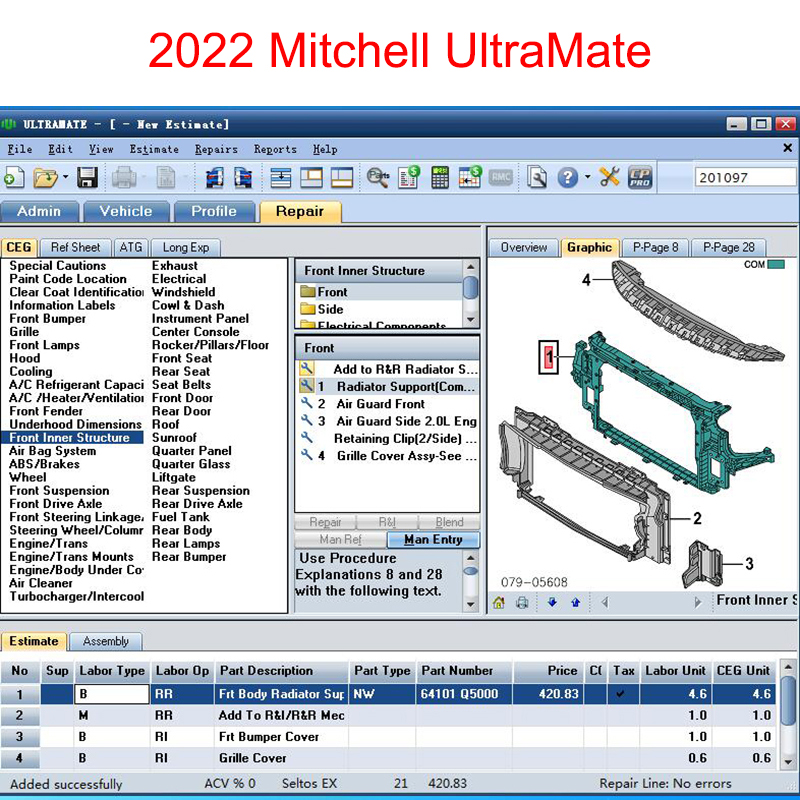The image size is (800, 800).
Task: Switch to the Admin tab
Action: click(x=39, y=211)
